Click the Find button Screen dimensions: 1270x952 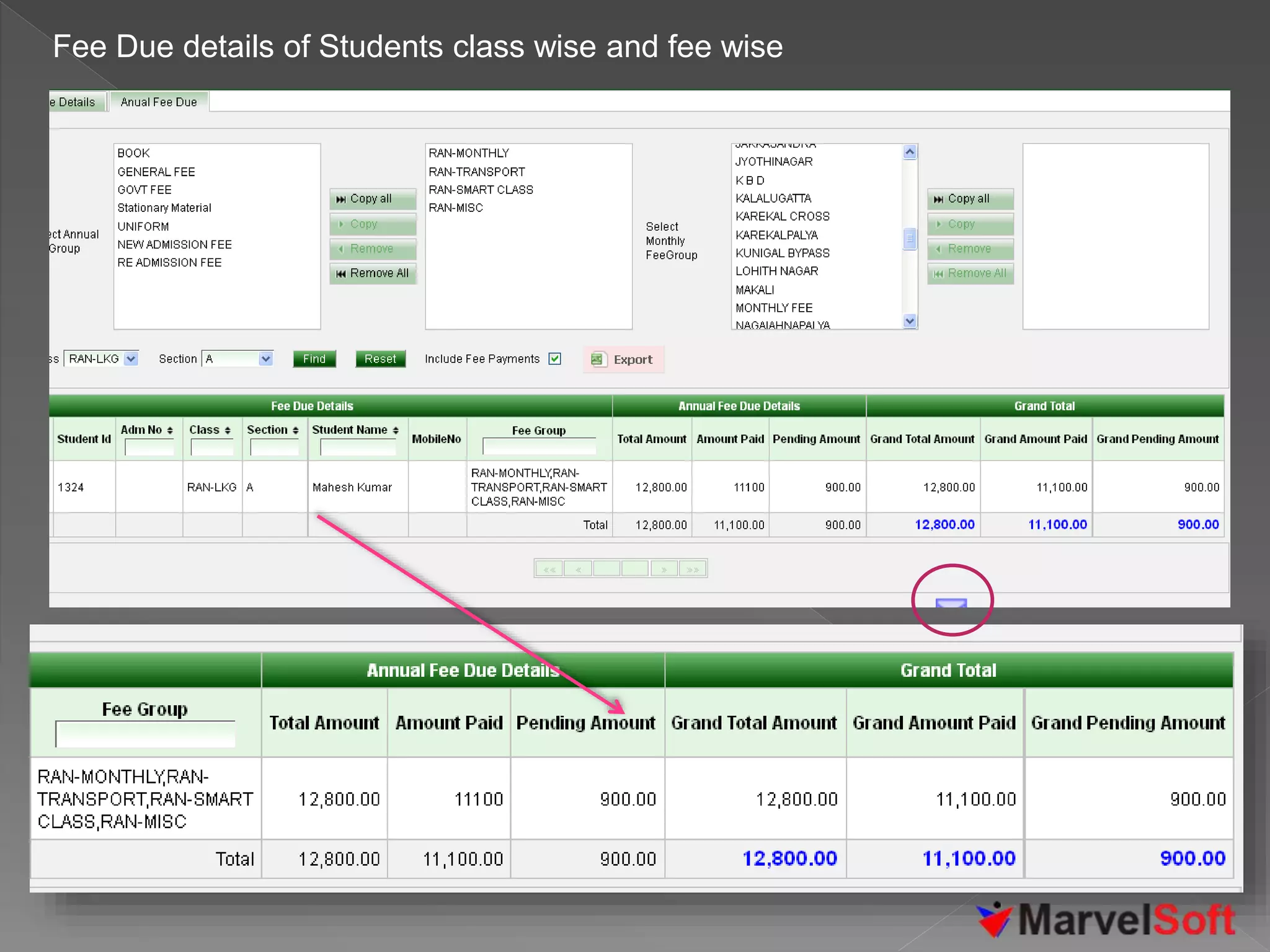pos(314,359)
